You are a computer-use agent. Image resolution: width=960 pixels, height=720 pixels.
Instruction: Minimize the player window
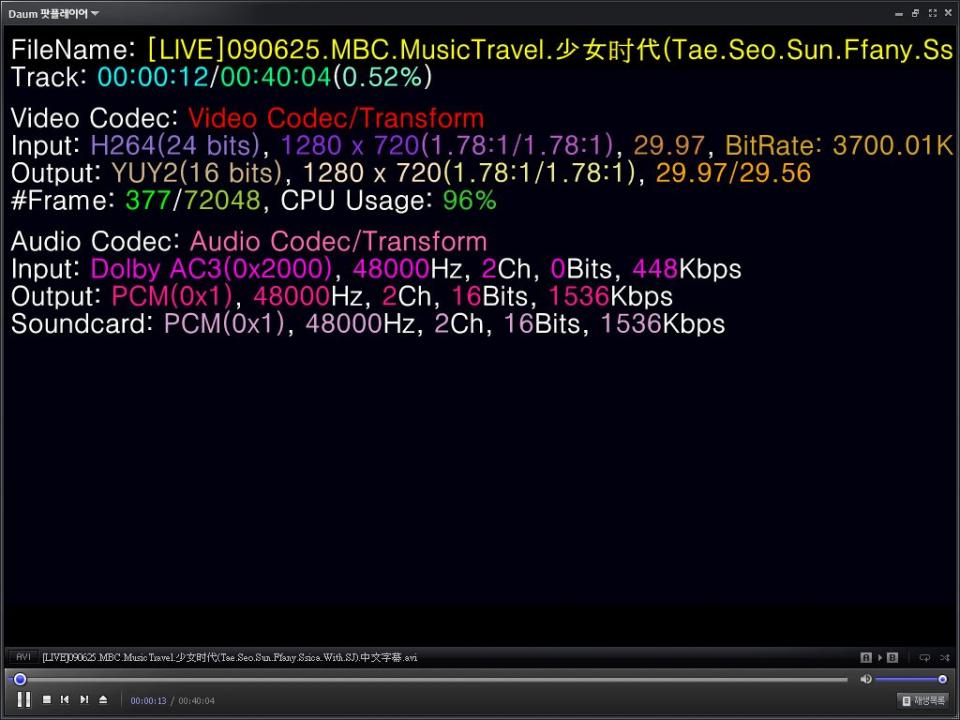click(x=899, y=13)
